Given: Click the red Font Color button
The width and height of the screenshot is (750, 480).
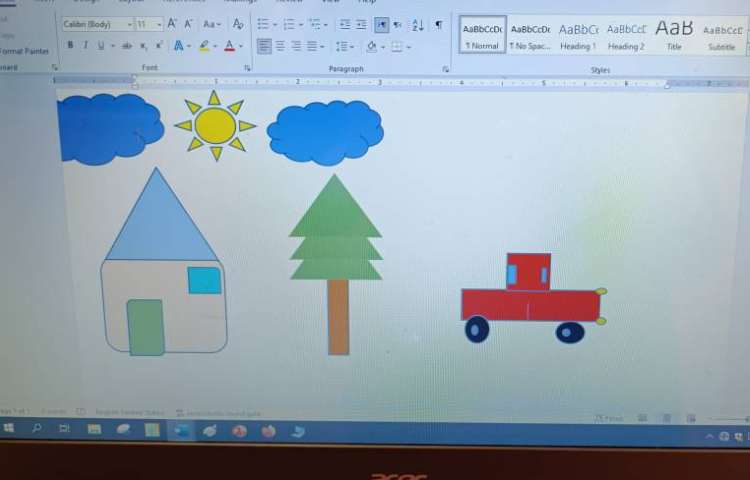Looking at the screenshot, I should tap(229, 46).
